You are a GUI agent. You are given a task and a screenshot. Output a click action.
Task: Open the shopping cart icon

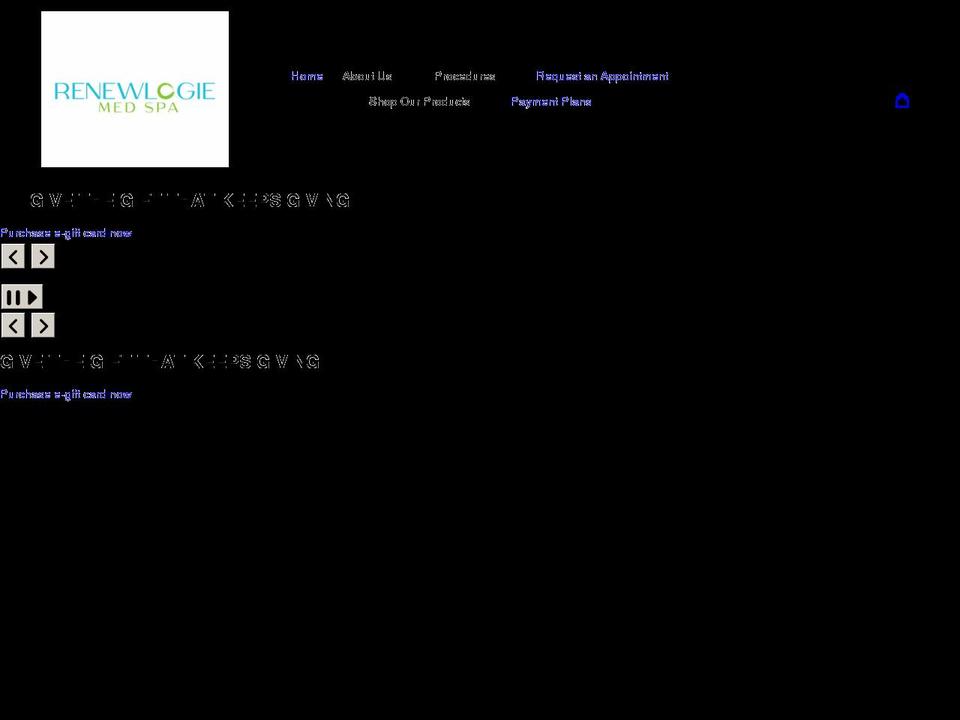tap(903, 100)
